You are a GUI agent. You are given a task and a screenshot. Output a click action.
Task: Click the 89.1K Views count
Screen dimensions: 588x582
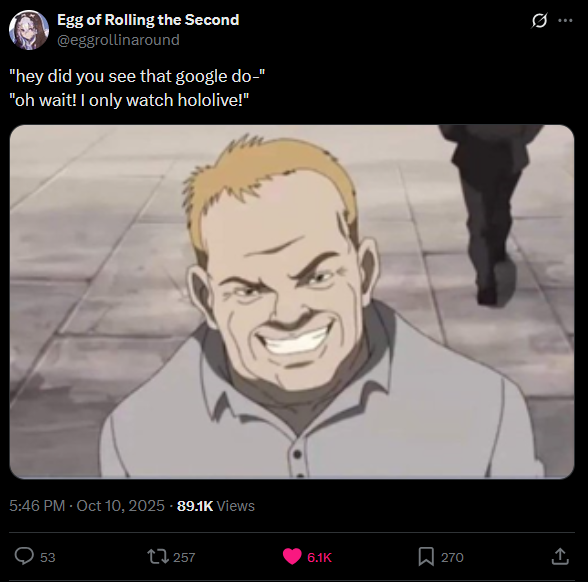click(216, 506)
